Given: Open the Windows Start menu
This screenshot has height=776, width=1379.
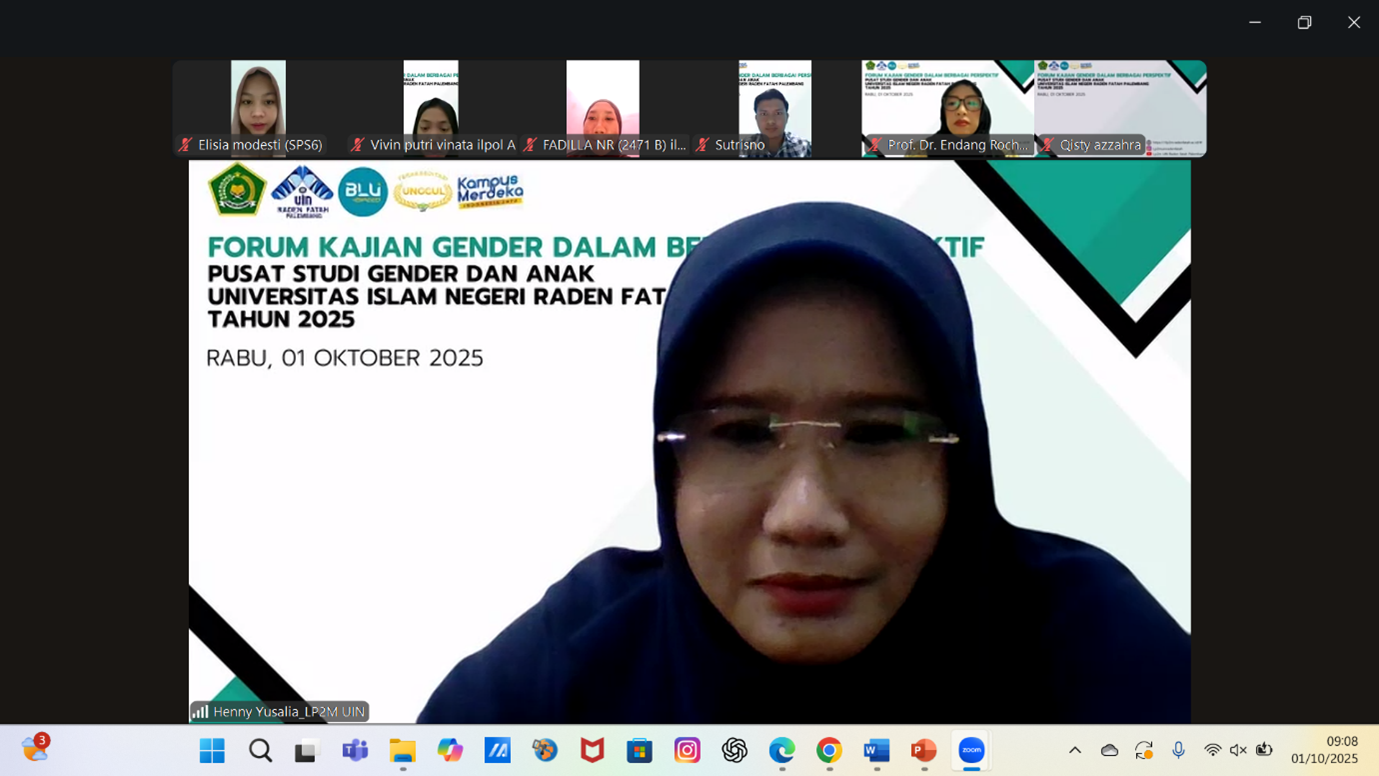Looking at the screenshot, I should pyautogui.click(x=211, y=751).
